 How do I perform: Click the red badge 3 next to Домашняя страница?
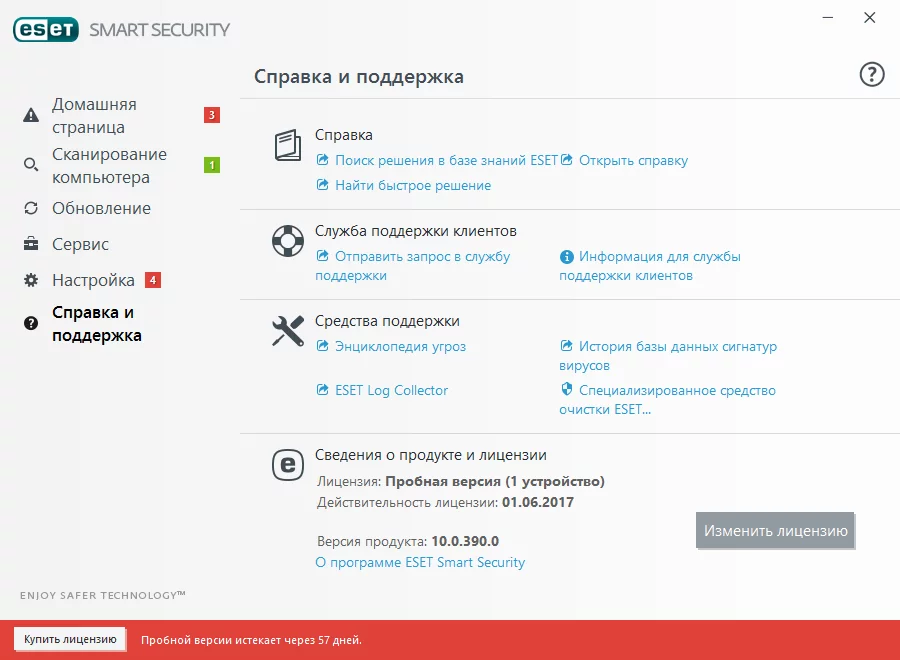click(x=212, y=115)
